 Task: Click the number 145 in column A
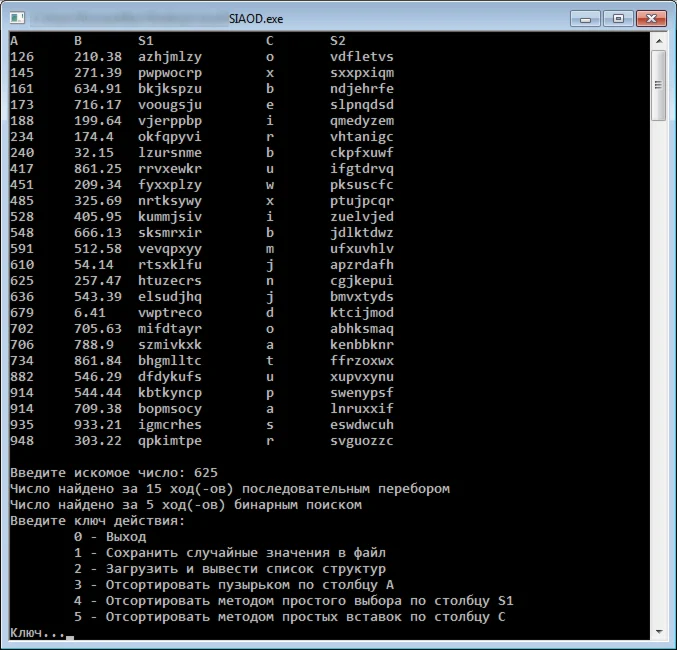[22, 73]
